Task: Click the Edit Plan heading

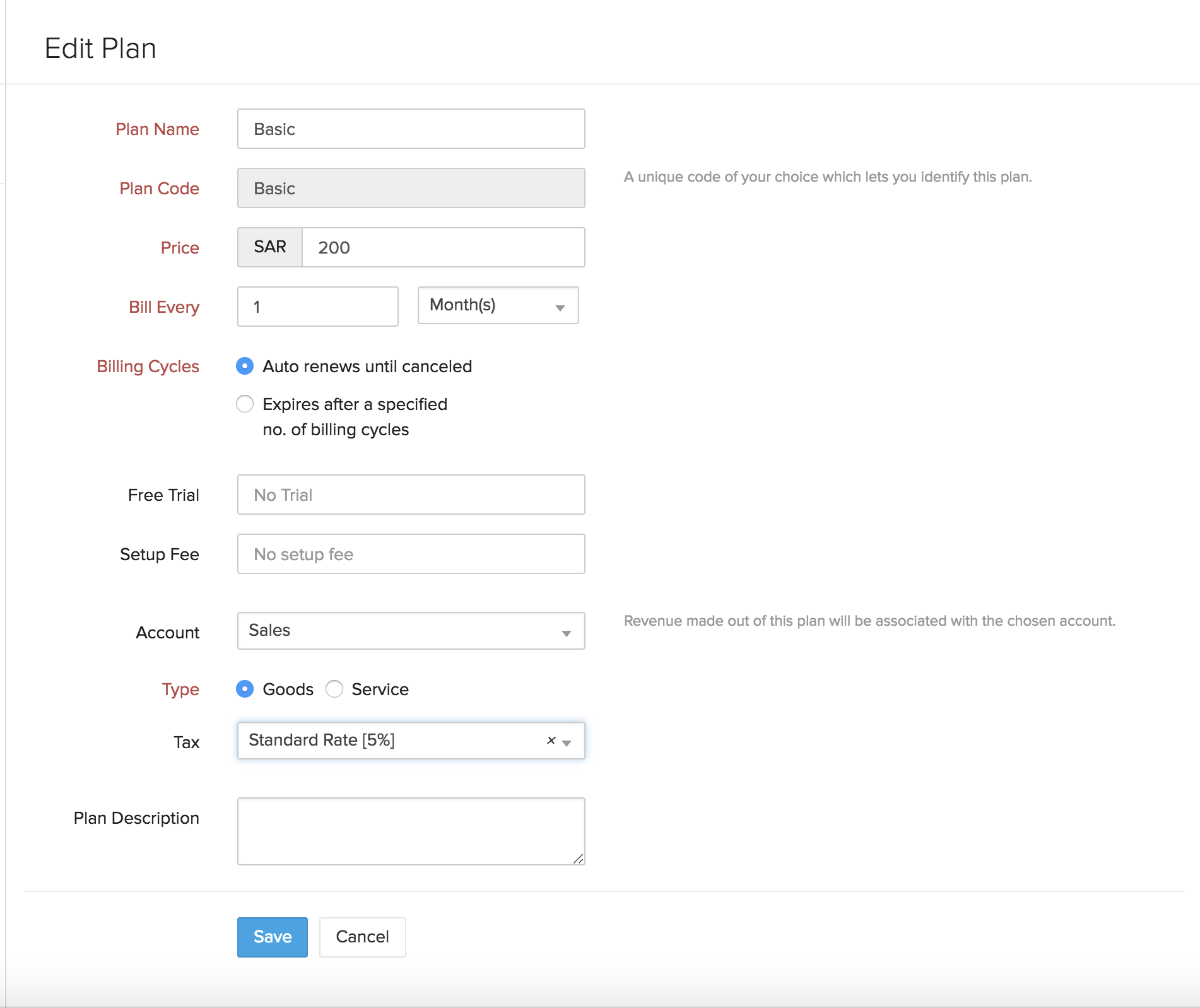Action: [x=100, y=49]
